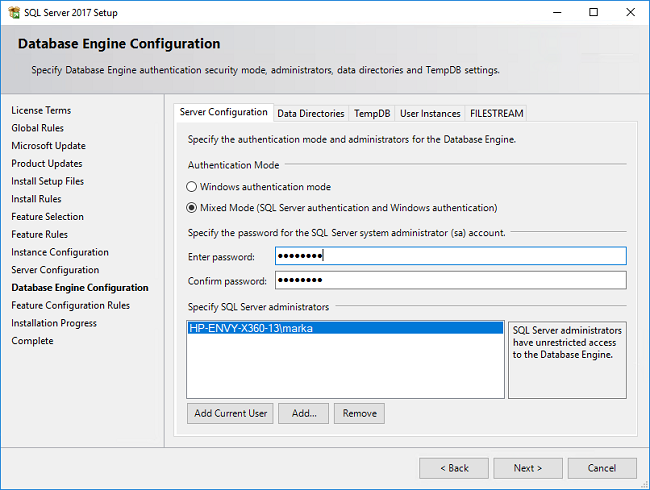The width and height of the screenshot is (650, 490).
Task: Click the SQL Server administrators help text box
Action: [x=567, y=360]
